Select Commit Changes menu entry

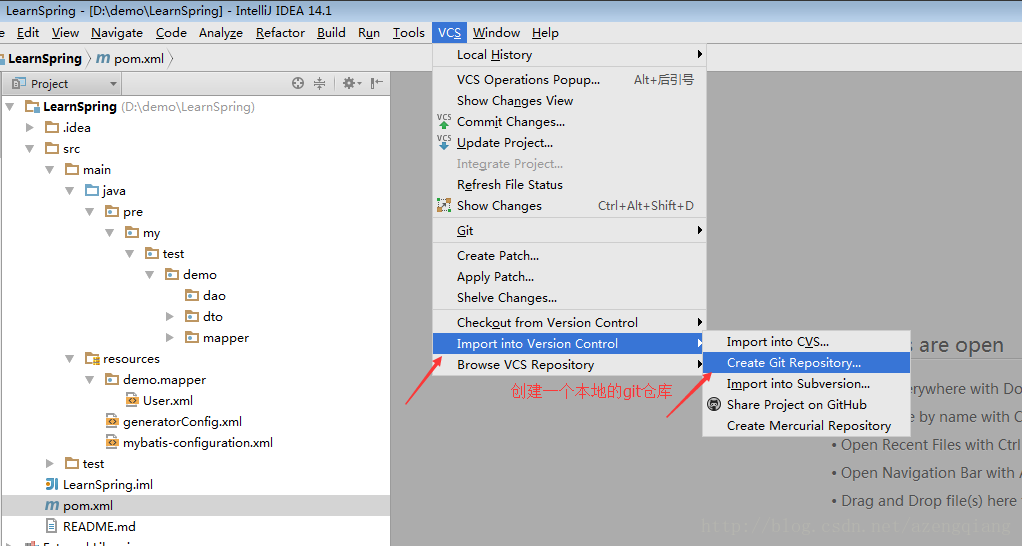point(569,122)
